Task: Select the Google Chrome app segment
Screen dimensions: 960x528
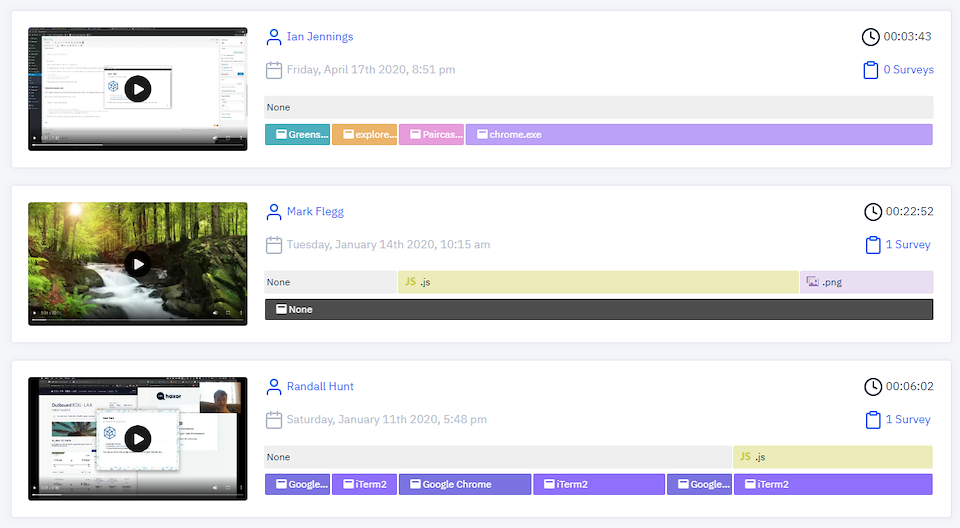Action: [x=465, y=485]
